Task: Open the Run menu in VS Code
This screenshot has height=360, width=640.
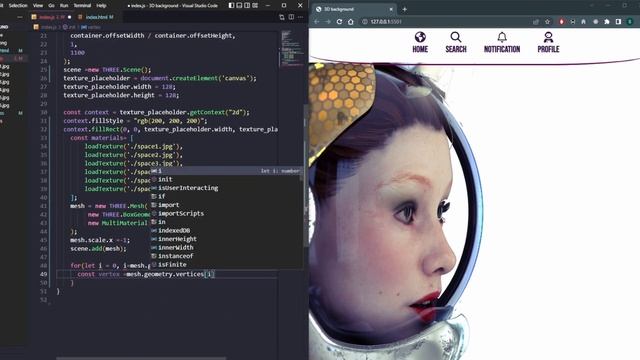Action: (x=64, y=6)
